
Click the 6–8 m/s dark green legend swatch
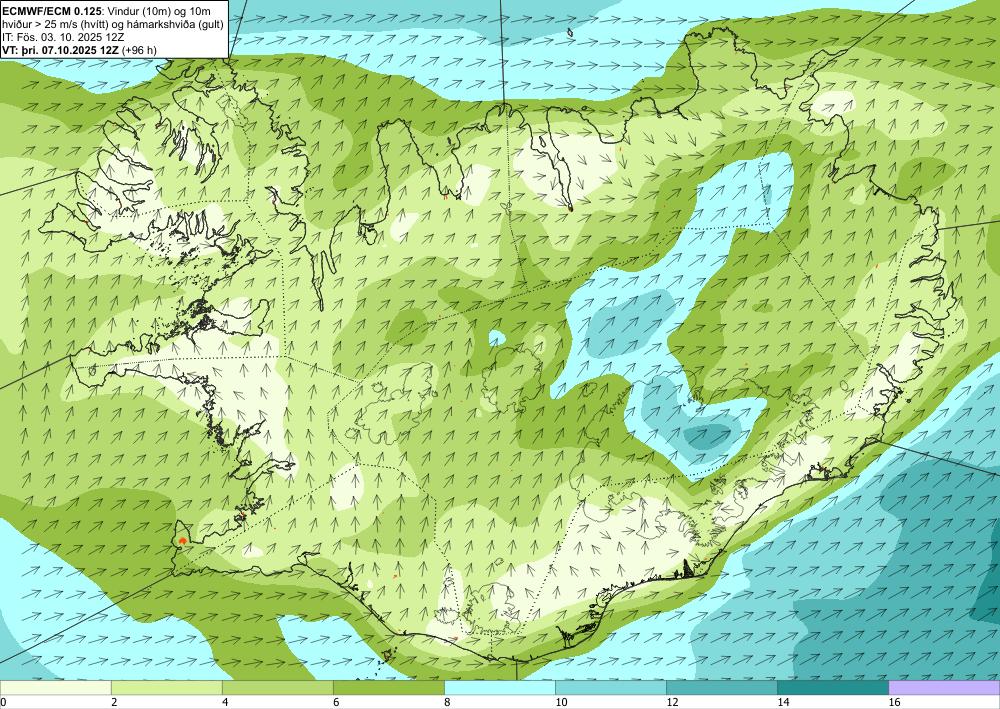[388, 688]
